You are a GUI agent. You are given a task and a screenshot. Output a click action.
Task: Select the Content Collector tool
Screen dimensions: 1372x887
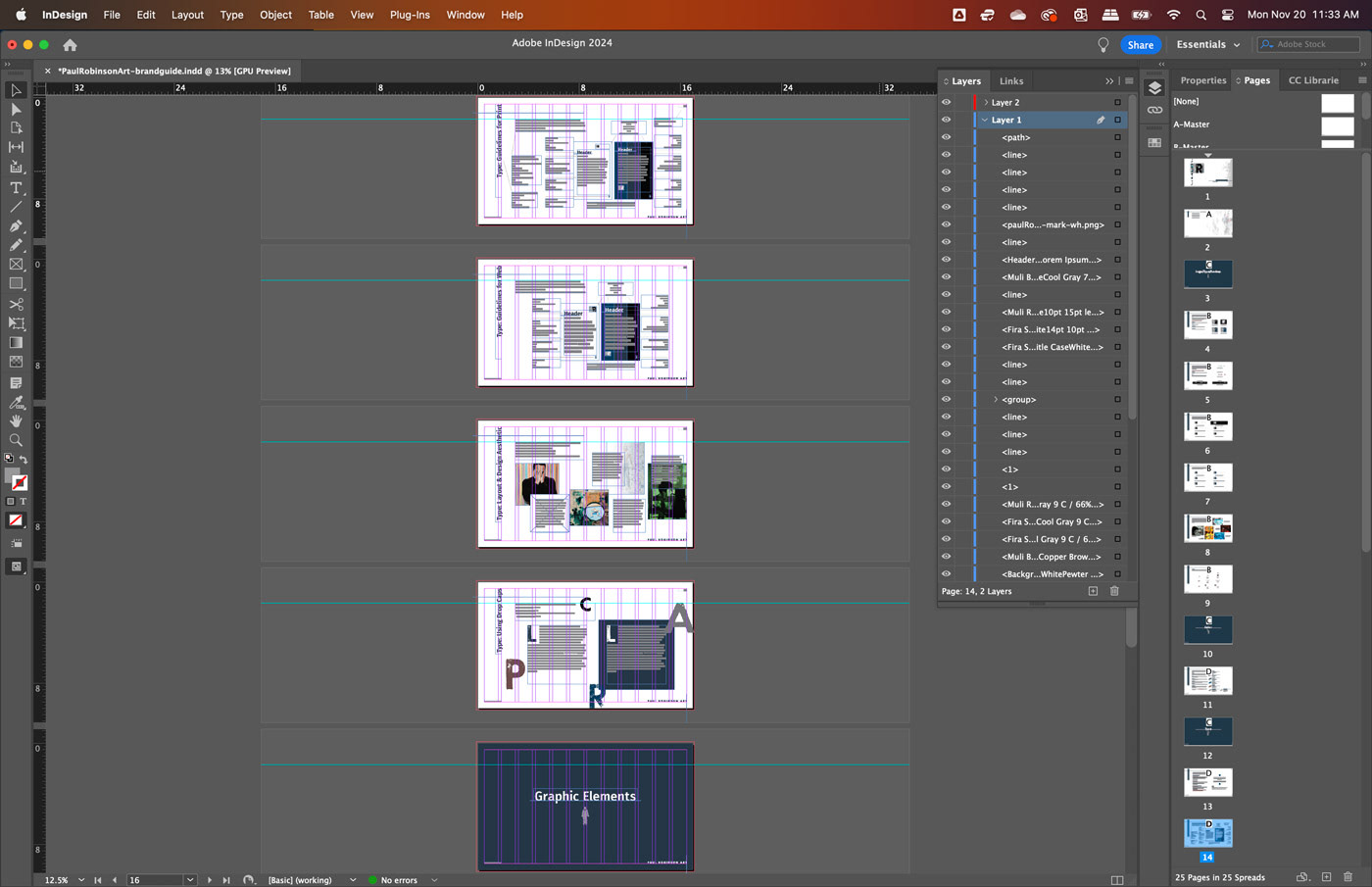(x=16, y=167)
